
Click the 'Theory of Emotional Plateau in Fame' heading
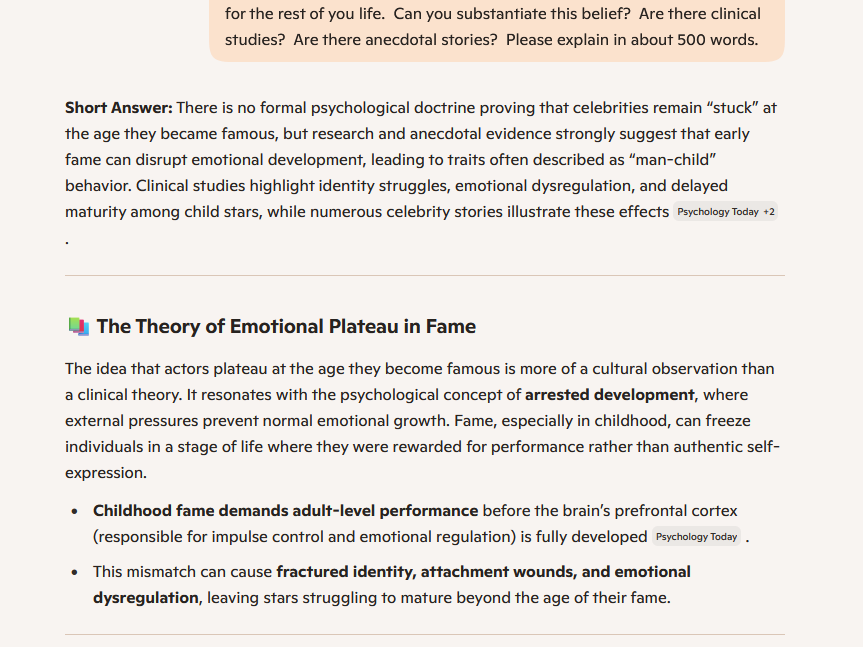pos(286,327)
